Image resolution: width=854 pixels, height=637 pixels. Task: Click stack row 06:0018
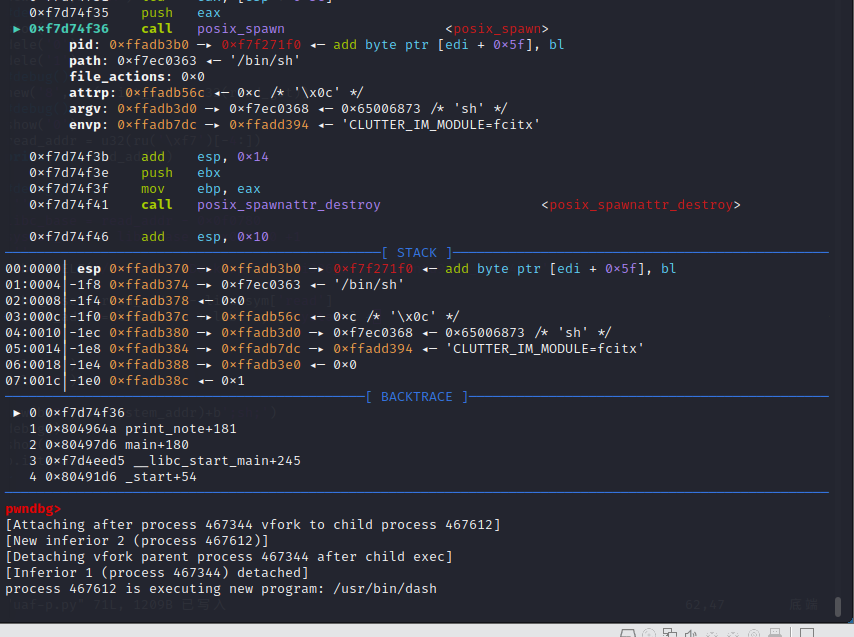[181, 365]
